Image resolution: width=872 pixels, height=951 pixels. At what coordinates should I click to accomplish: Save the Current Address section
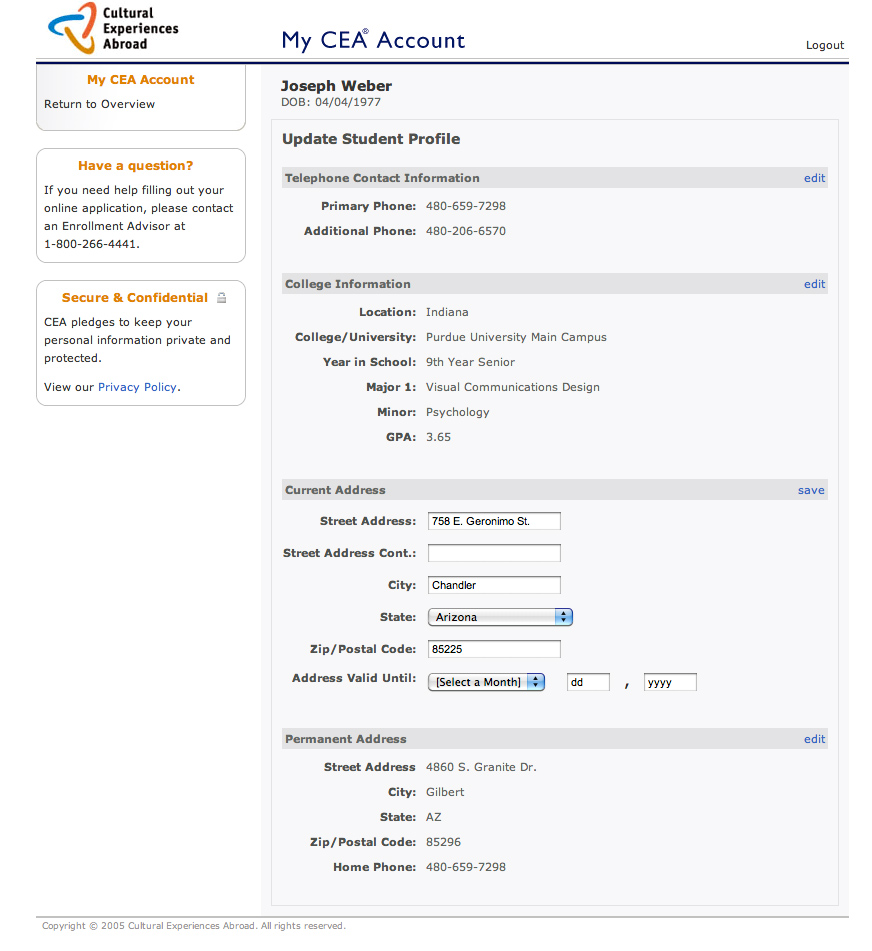tap(811, 490)
